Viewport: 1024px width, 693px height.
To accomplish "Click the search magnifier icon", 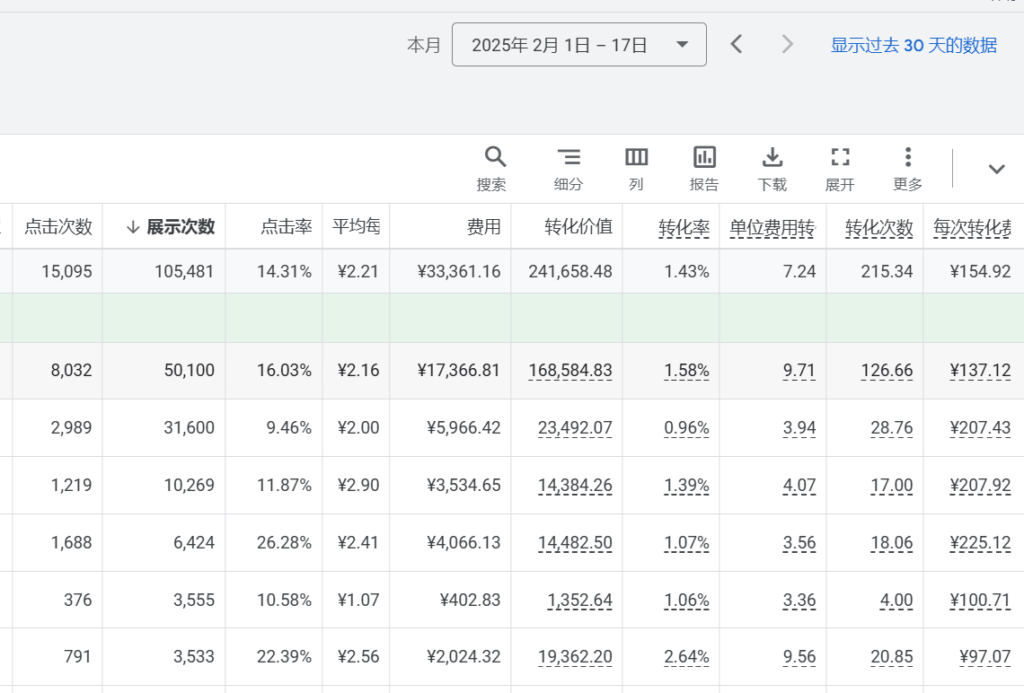I will (495, 158).
